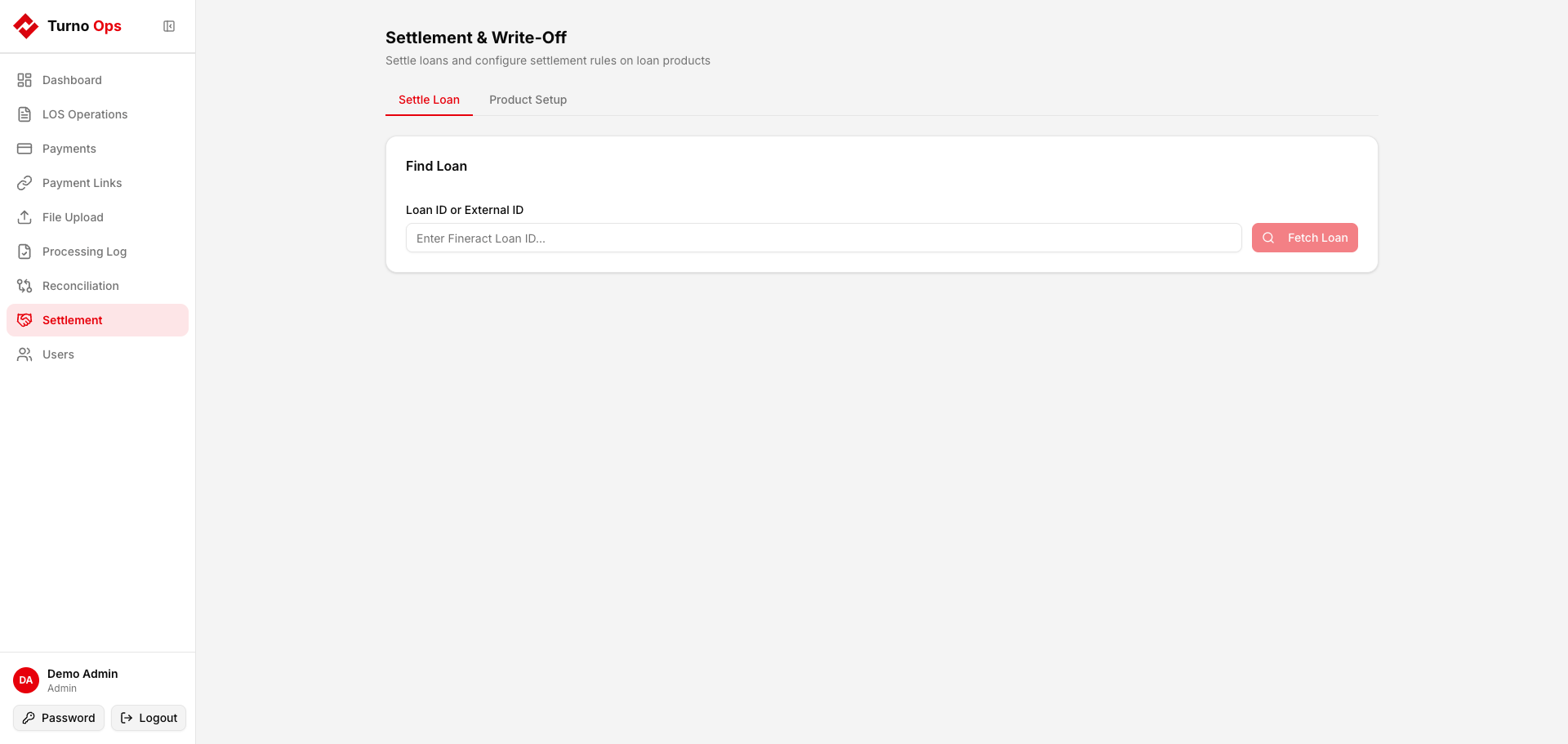Click the Password button
Screen dimensions: 1568x744
coord(59,718)
